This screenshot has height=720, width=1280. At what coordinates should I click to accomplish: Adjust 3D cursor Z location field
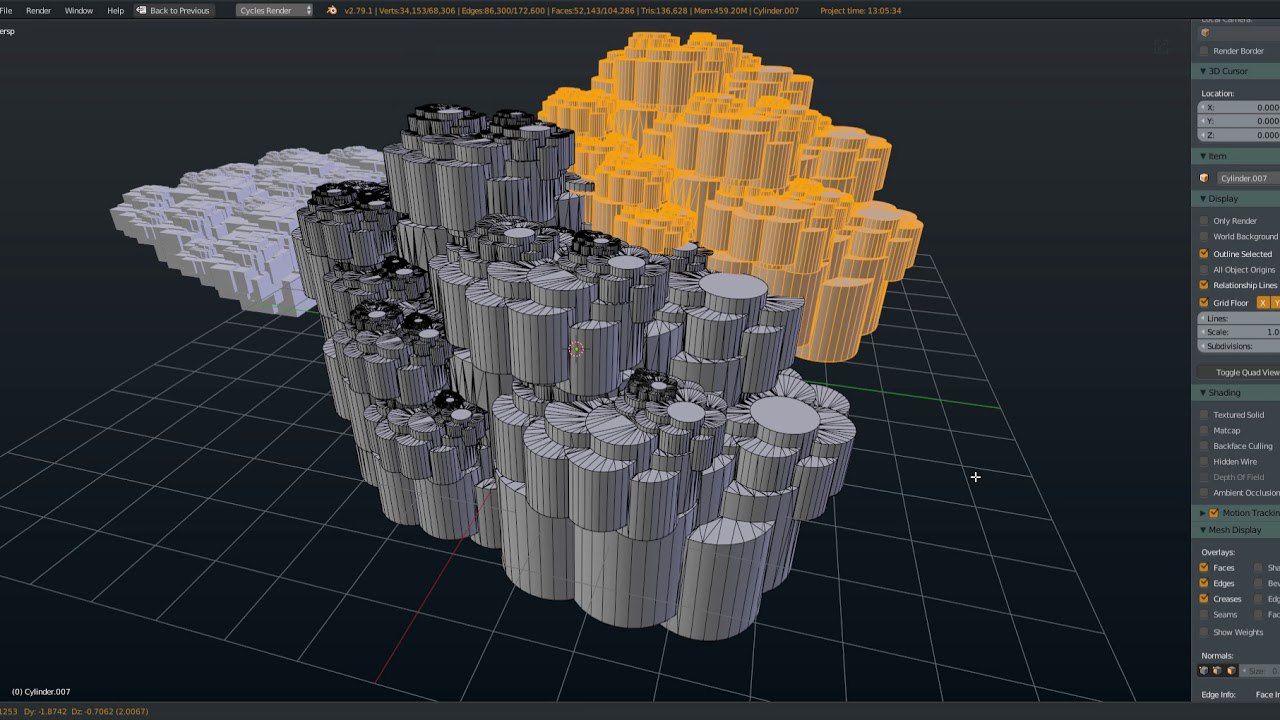pyautogui.click(x=1240, y=135)
